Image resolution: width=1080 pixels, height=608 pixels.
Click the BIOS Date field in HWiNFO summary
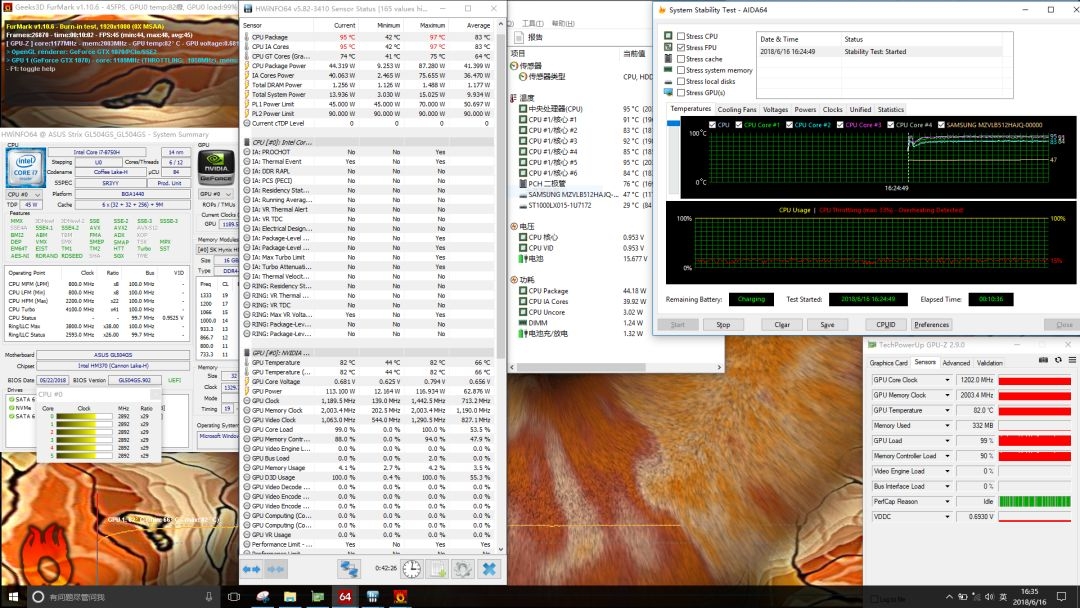click(x=52, y=380)
